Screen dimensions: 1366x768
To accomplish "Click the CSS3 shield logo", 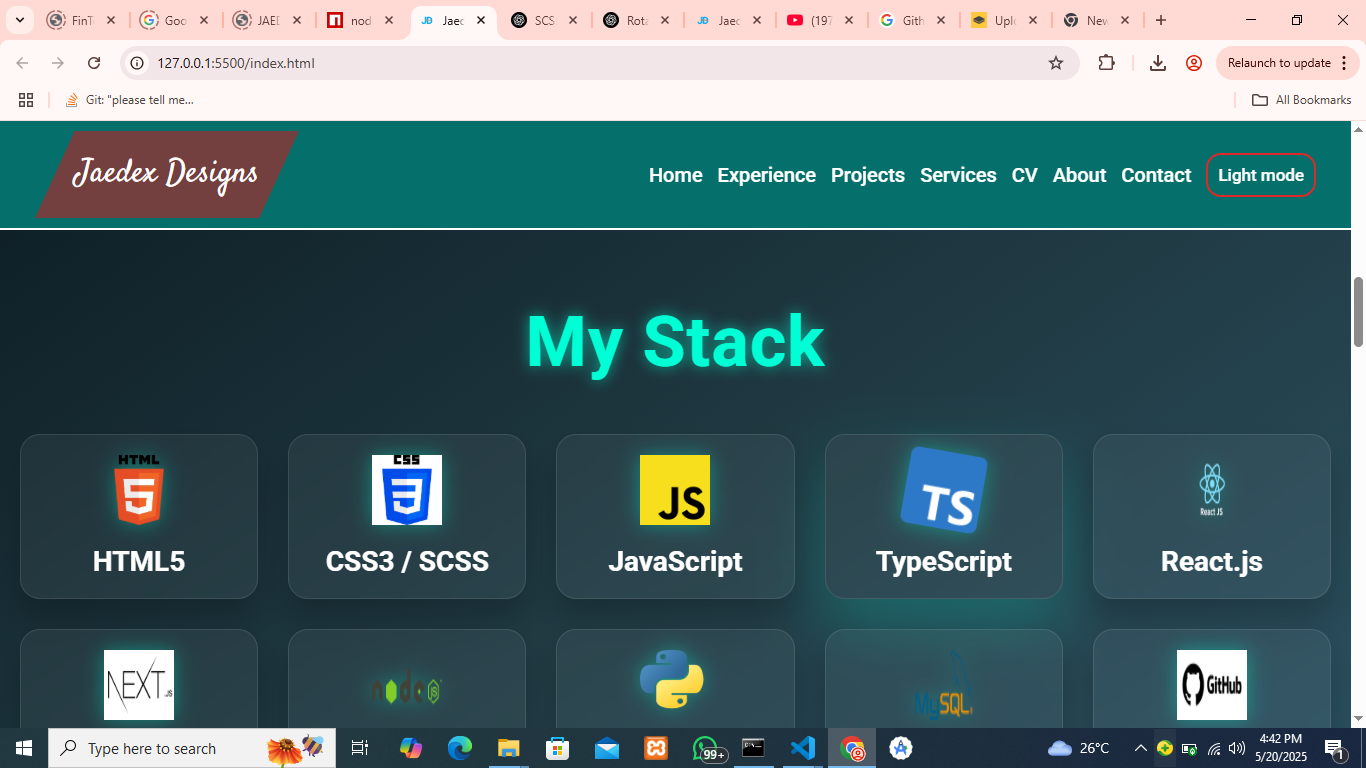I will [407, 490].
